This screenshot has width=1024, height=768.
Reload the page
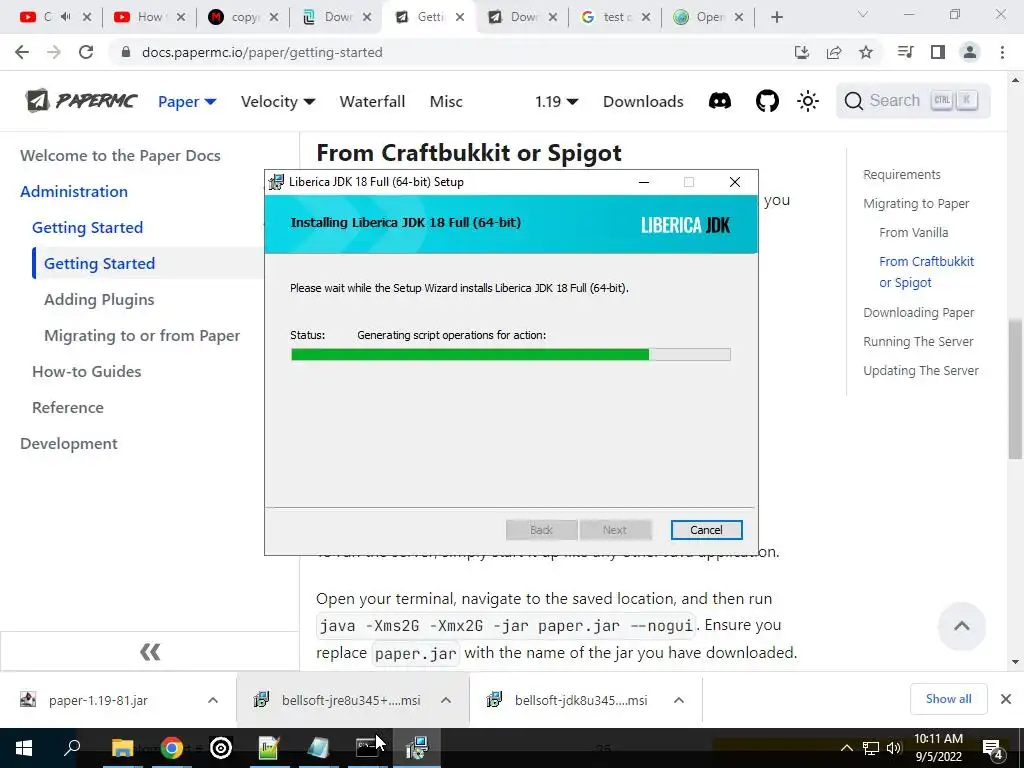tap(86, 52)
